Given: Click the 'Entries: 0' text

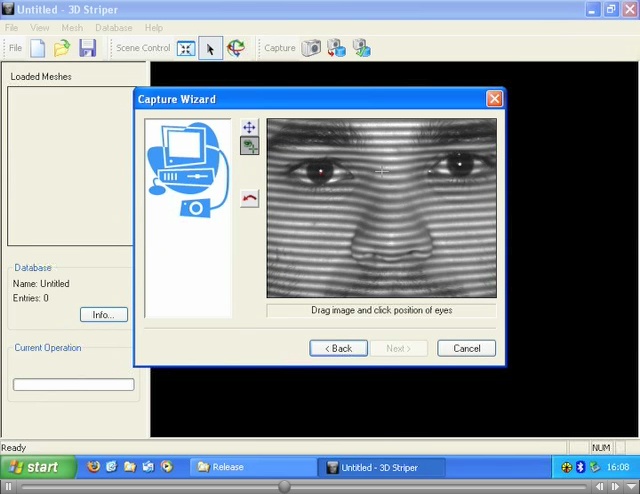Looking at the screenshot, I should (x=31, y=298).
